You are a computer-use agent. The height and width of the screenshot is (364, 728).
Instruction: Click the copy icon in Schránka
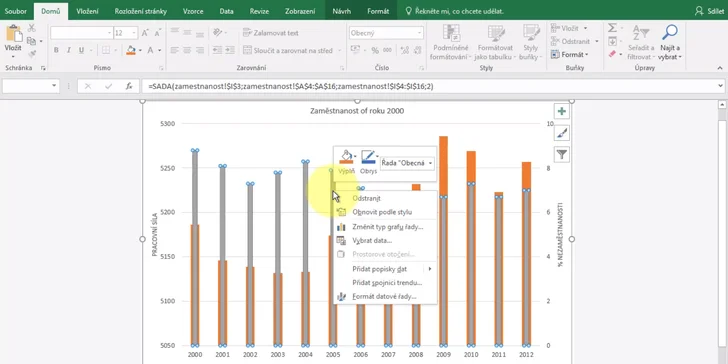pyautogui.click(x=31, y=41)
